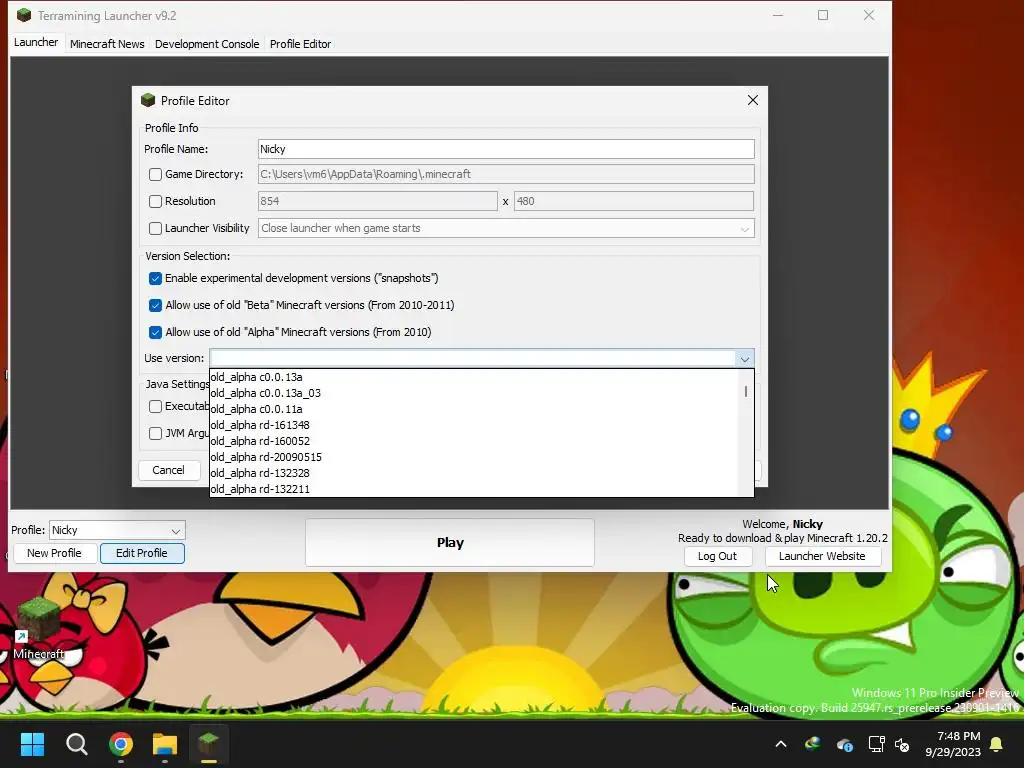Open taskbar clock and date
The width and height of the screenshot is (1024, 768).
953,744
